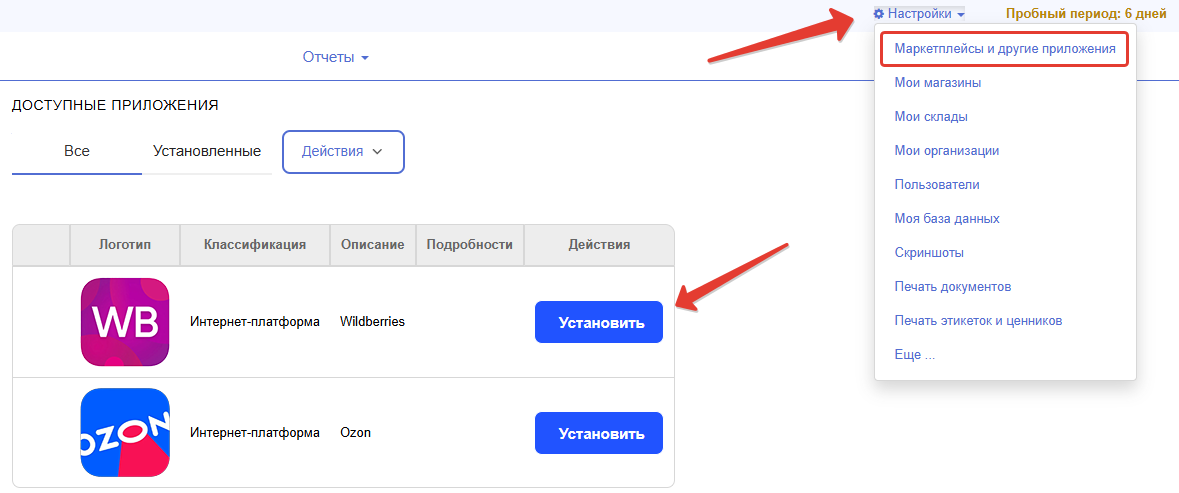
Task: Install the Ozon application
Action: 598,433
